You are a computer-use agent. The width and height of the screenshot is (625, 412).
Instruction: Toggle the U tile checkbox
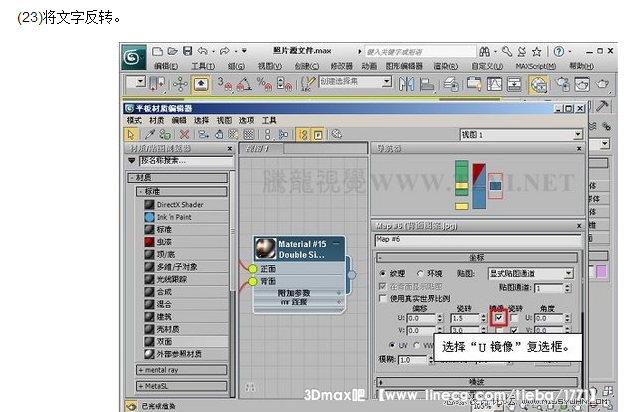coord(514,318)
